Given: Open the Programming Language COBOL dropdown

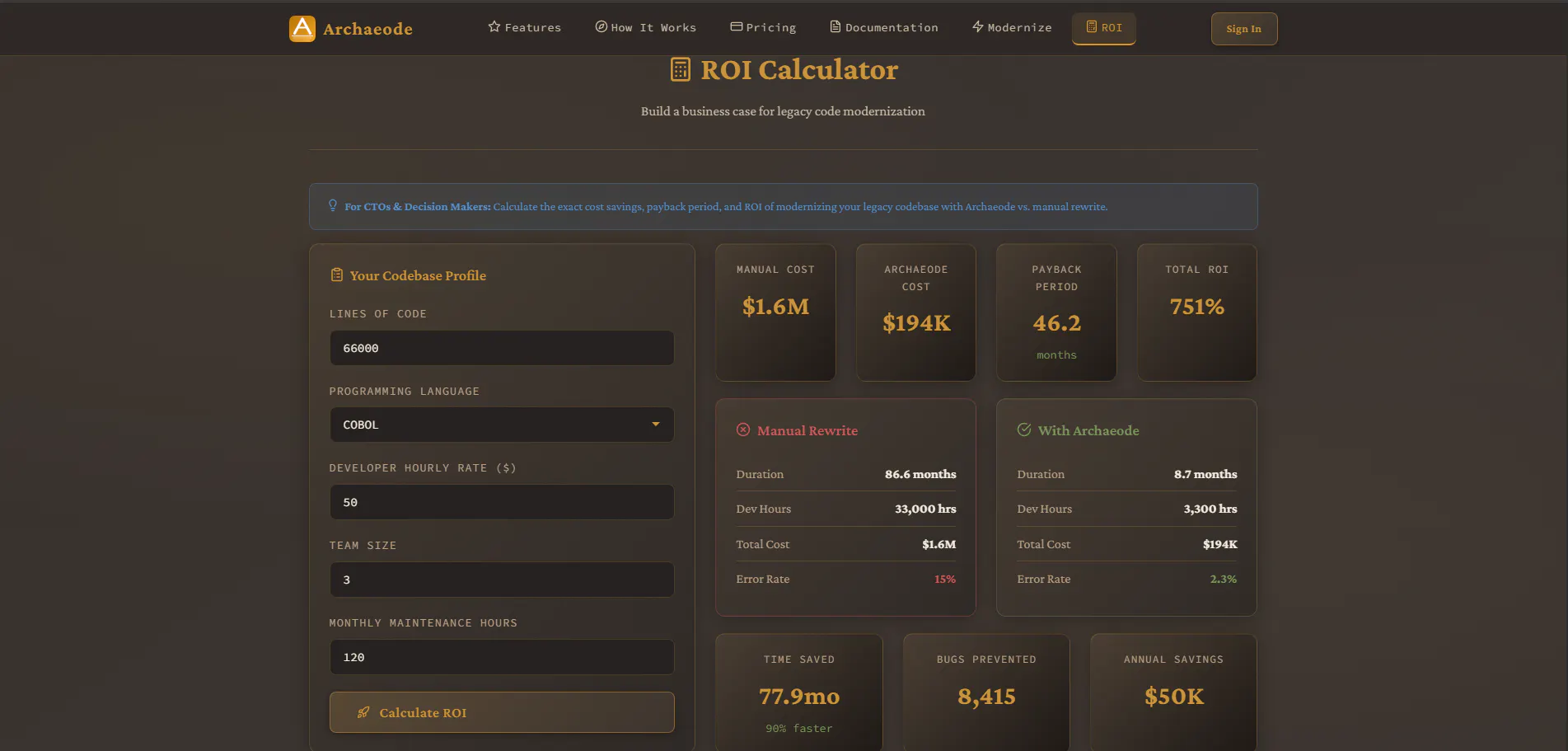Looking at the screenshot, I should [x=502, y=425].
